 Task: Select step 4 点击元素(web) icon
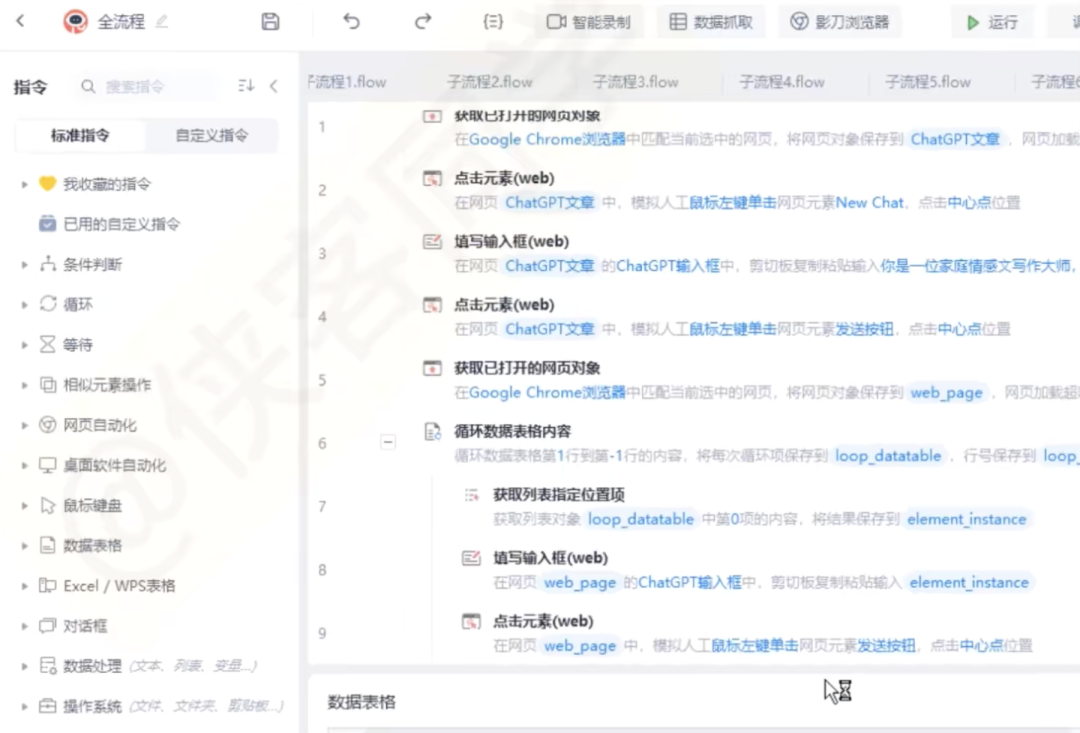(x=433, y=304)
